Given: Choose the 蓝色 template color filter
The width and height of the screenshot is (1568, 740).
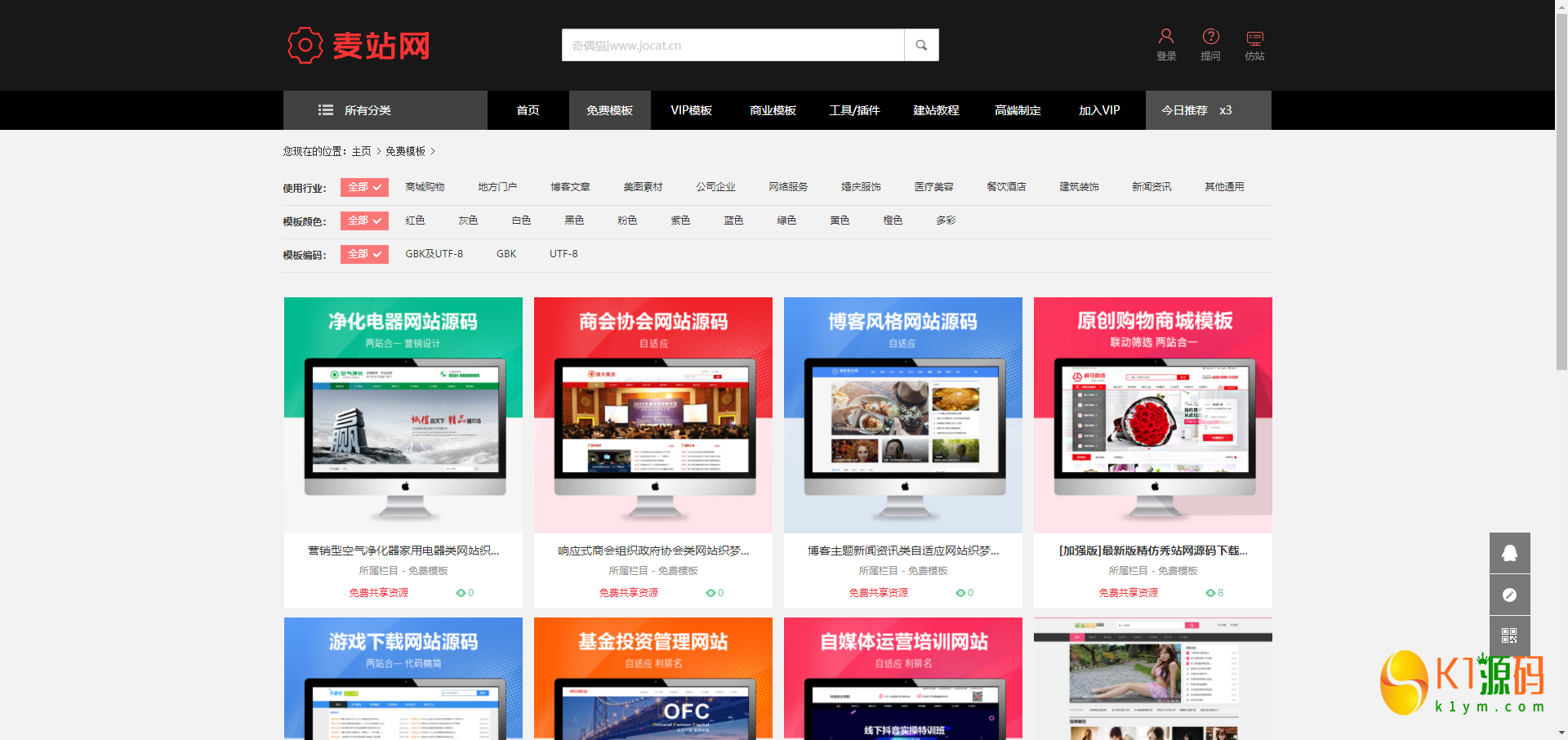Looking at the screenshot, I should [734, 221].
